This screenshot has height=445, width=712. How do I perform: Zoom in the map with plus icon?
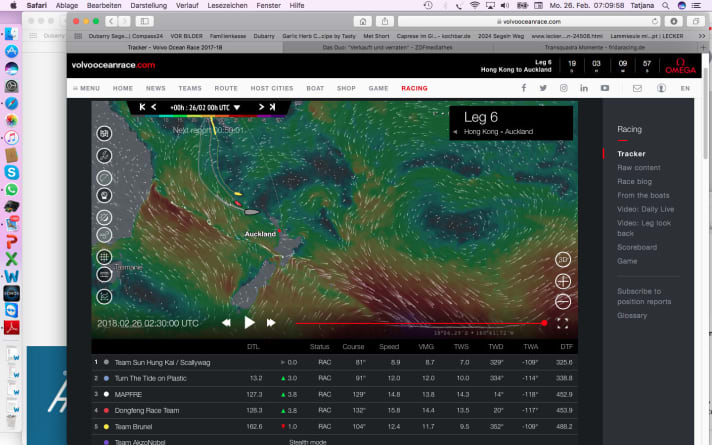pyautogui.click(x=563, y=282)
